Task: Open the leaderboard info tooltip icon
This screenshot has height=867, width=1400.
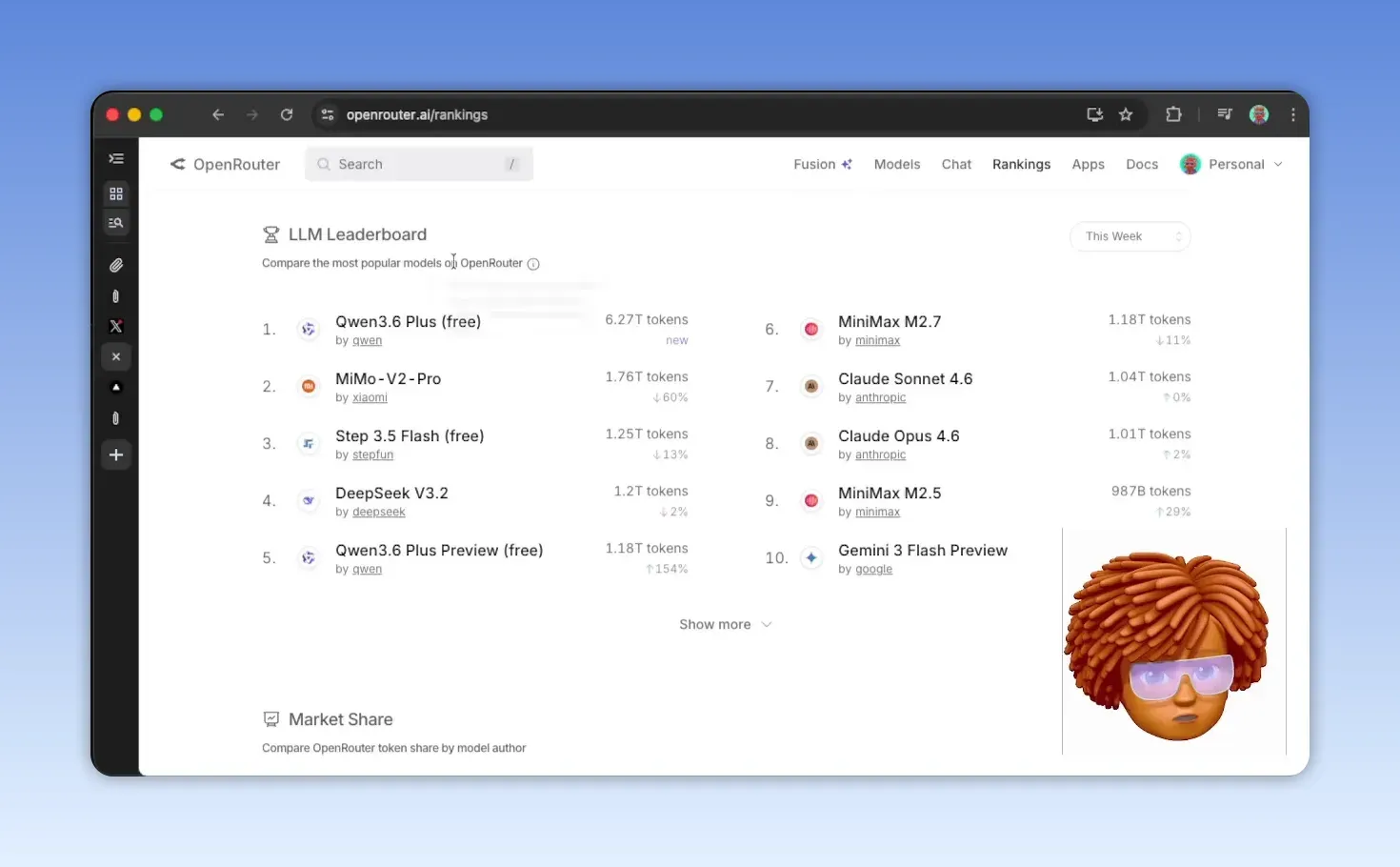Action: [533, 263]
